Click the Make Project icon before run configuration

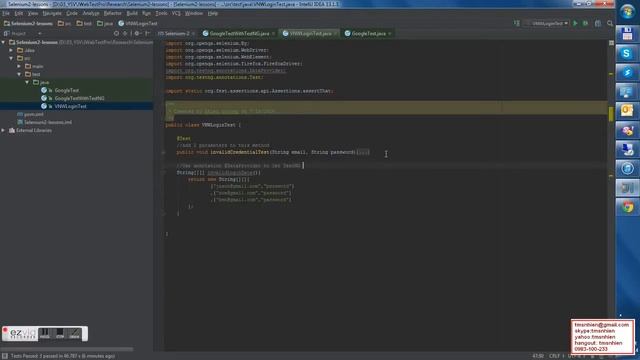coord(517,23)
